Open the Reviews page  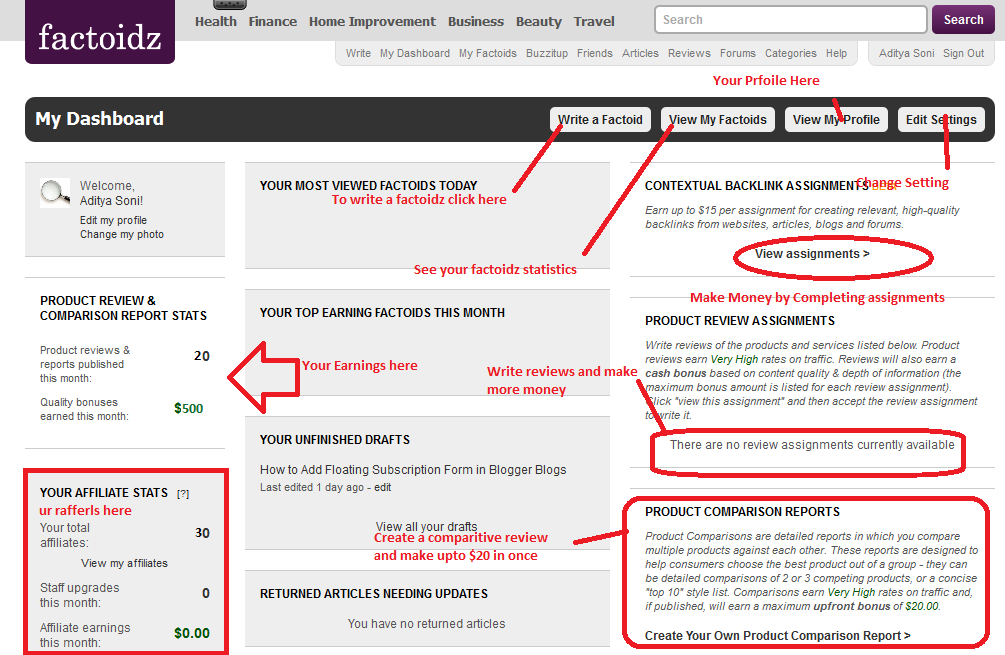click(689, 53)
